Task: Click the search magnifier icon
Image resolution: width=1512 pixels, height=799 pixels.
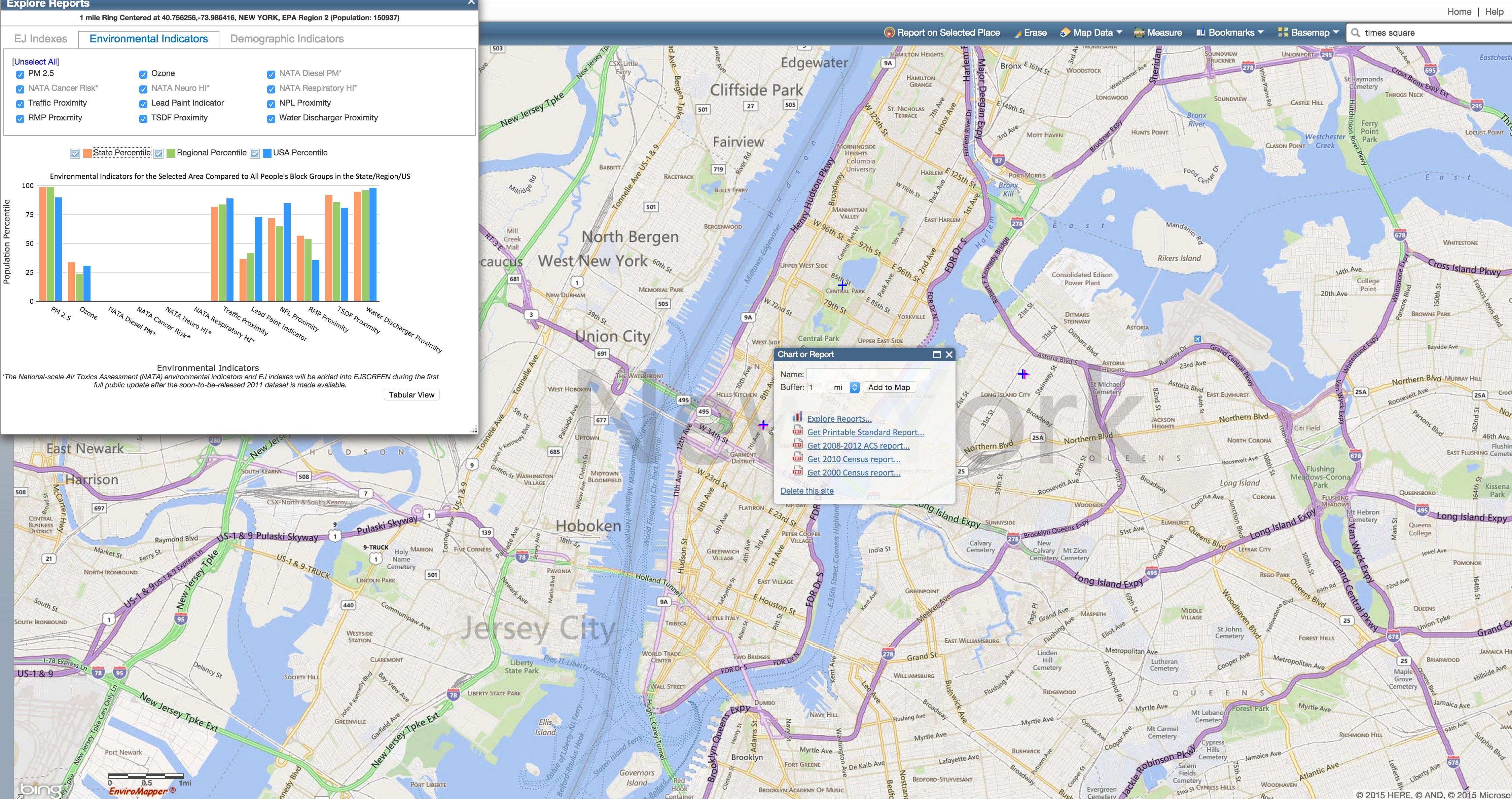Action: tap(1355, 33)
